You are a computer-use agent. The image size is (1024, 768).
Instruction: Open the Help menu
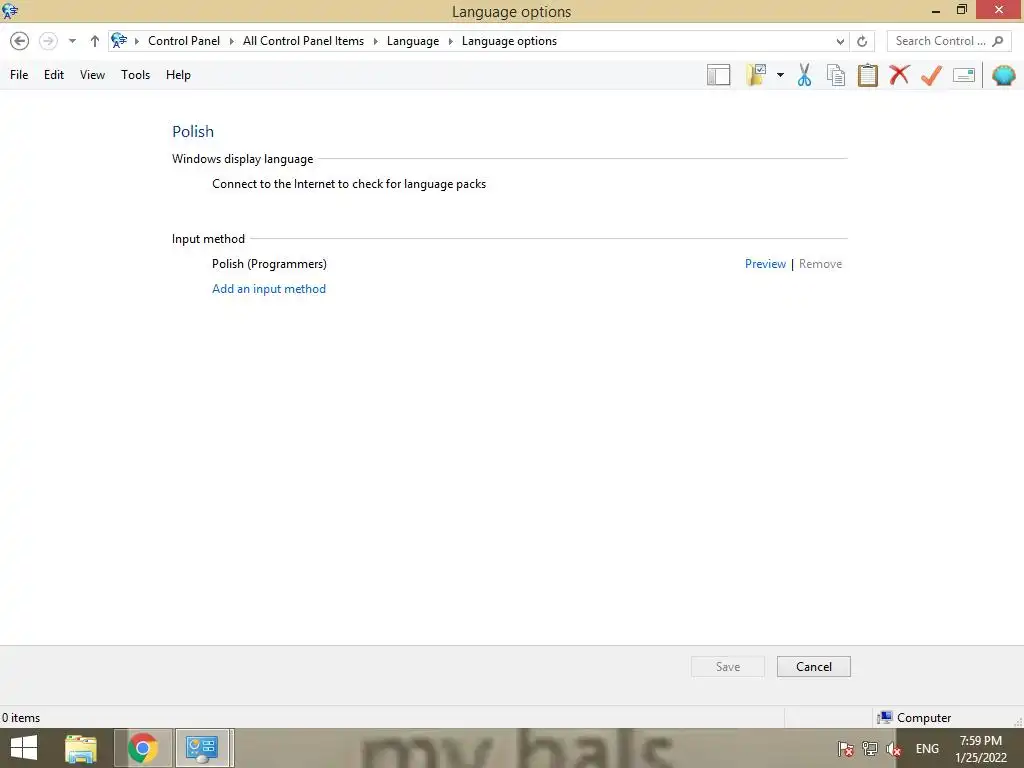(178, 74)
